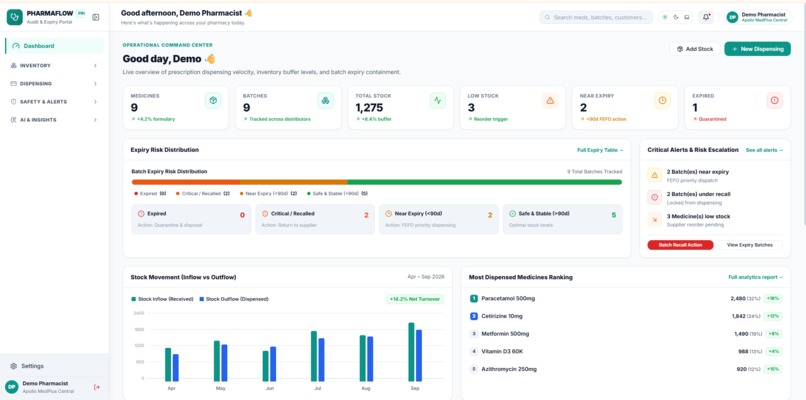
Task: Switch to light theme mode
Action: click(x=665, y=17)
